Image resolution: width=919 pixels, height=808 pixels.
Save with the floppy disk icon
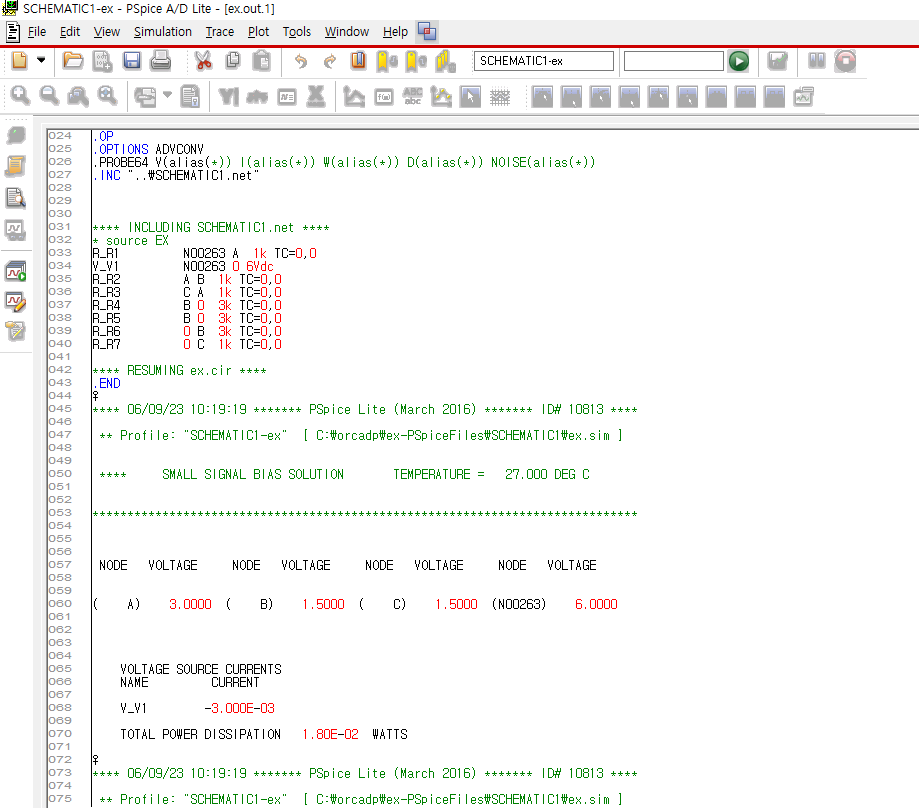click(x=132, y=60)
